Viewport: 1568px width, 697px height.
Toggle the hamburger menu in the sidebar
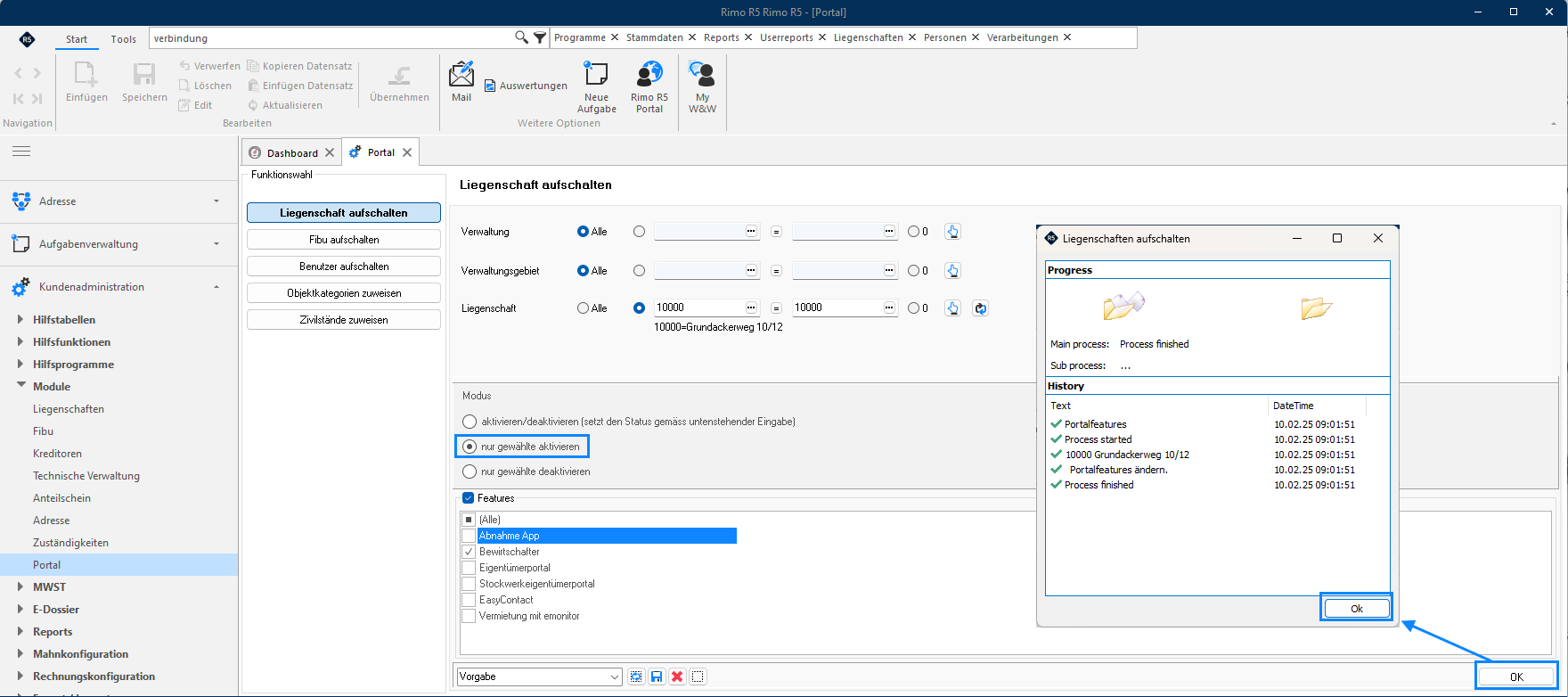pyautogui.click(x=21, y=152)
